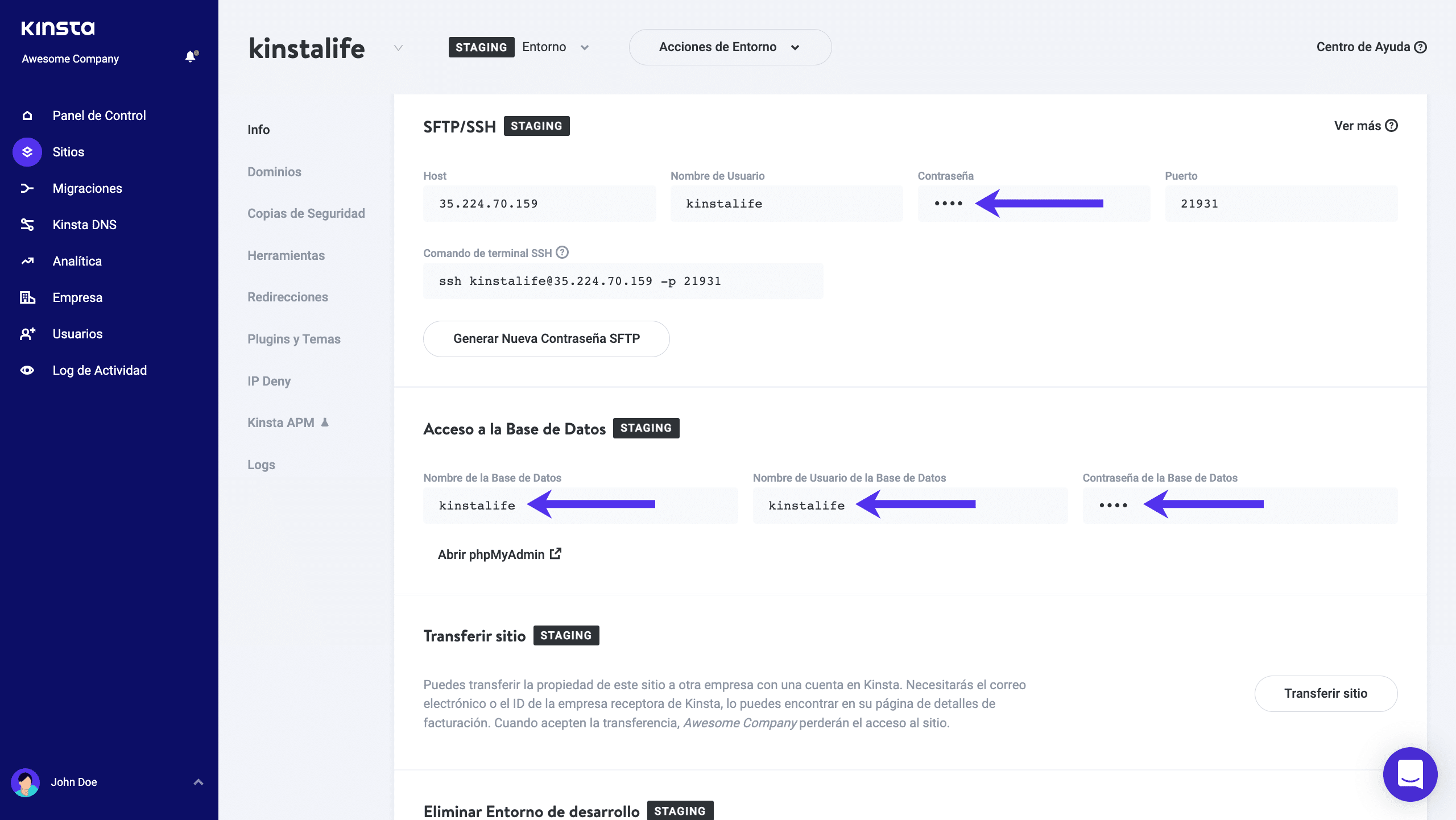Click the SFTP Contraseña hidden field
This screenshot has width=1456, height=820.
click(x=949, y=204)
